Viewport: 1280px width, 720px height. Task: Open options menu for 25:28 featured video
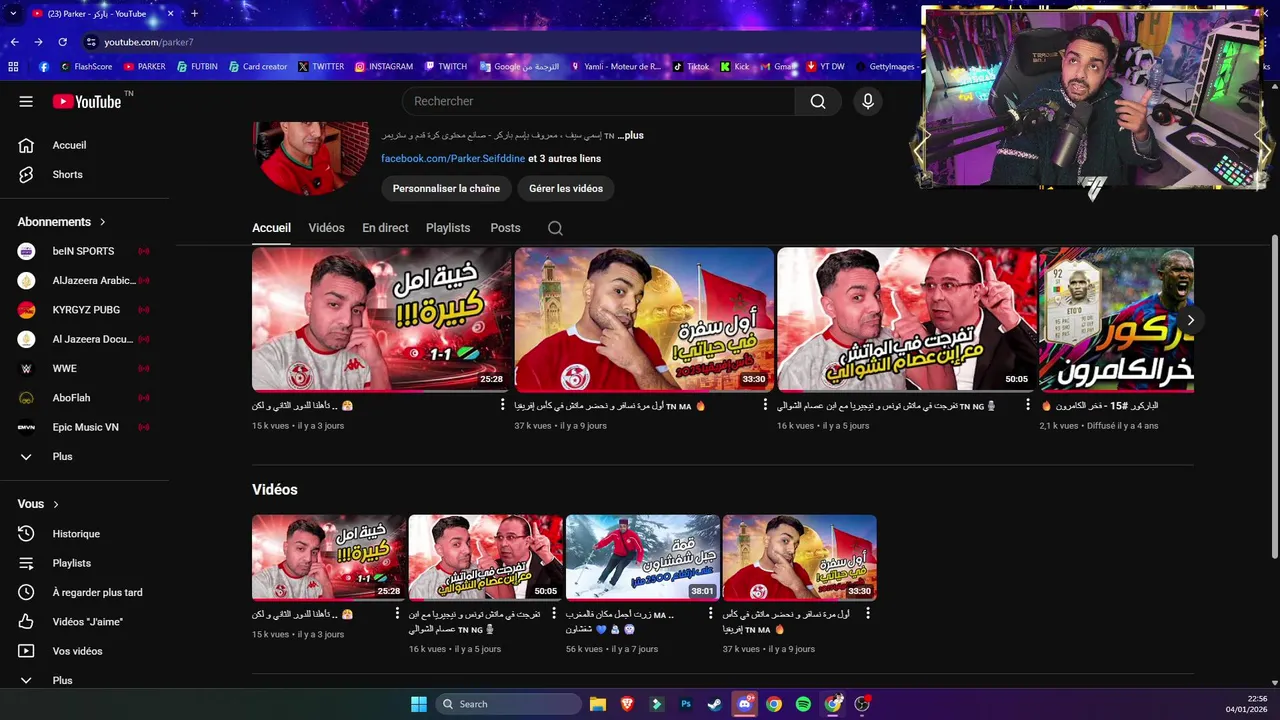coord(503,405)
